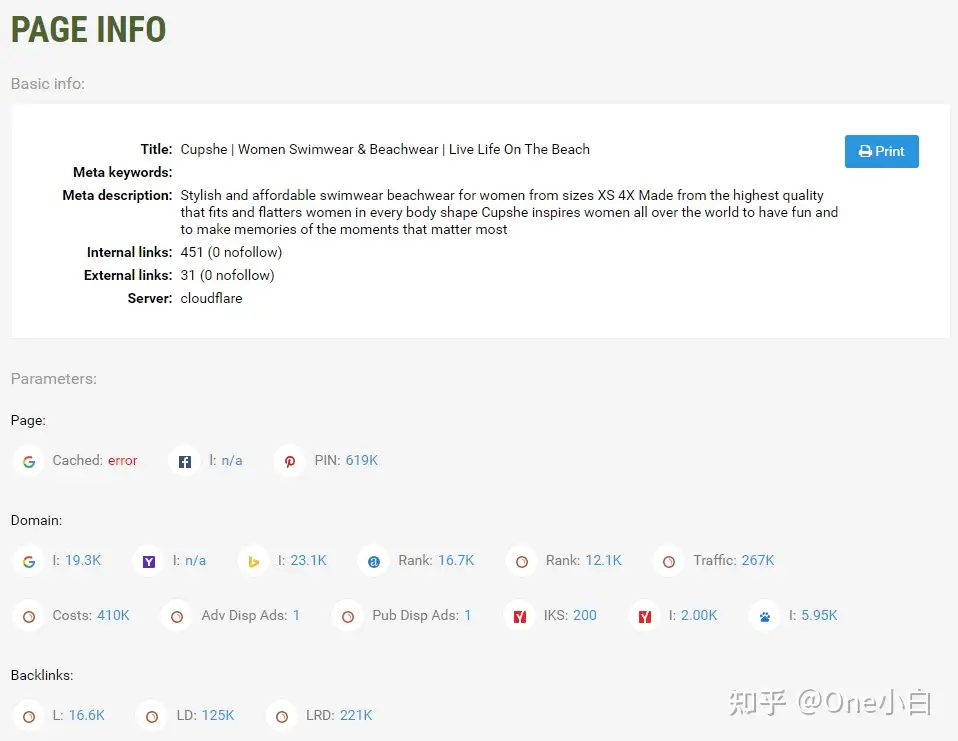Click the 'Parameters:' section label
Image resolution: width=958 pixels, height=741 pixels.
[x=54, y=379]
